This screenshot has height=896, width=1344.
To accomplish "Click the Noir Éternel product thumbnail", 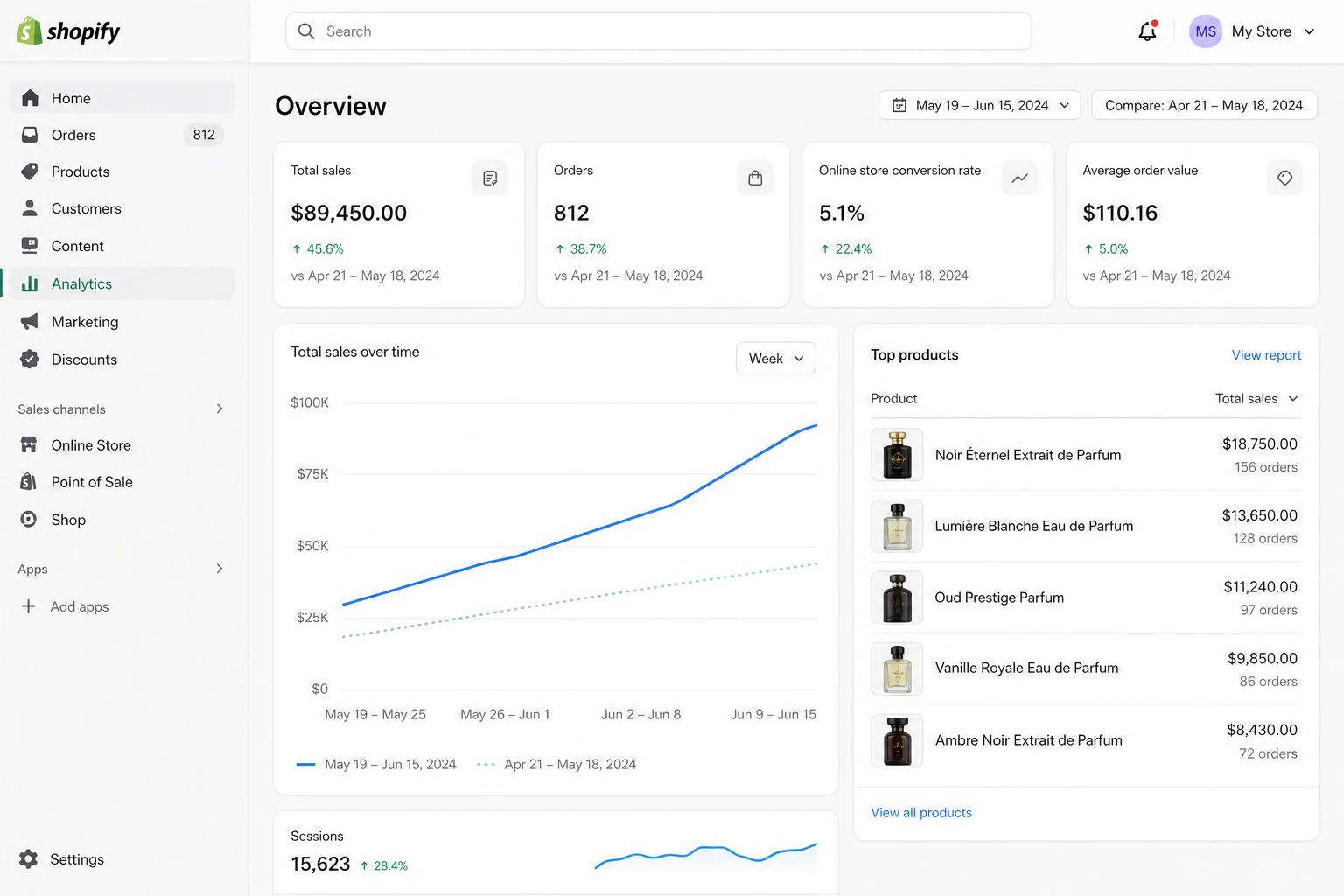I will click(897, 455).
